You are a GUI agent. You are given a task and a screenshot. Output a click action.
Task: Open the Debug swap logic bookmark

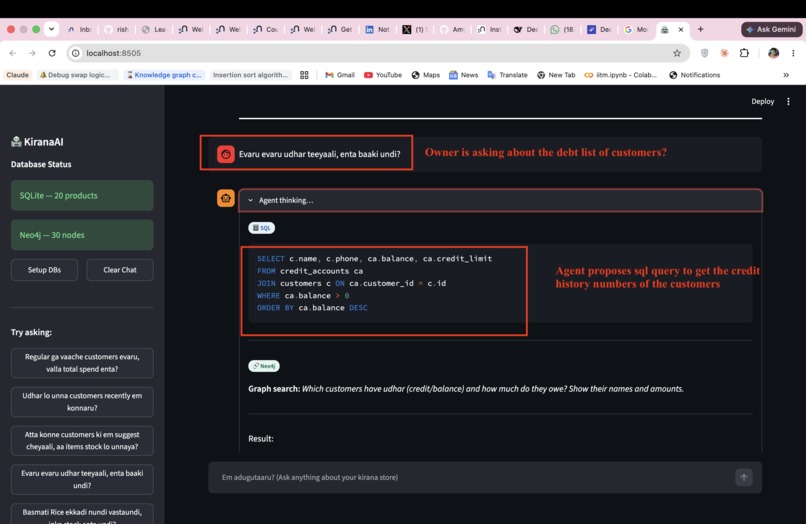tap(76, 75)
